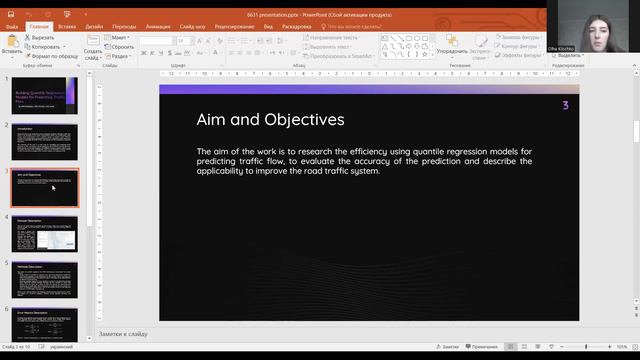Switch to the Вставка ribbon tab
640x360 pixels.
[67, 27]
